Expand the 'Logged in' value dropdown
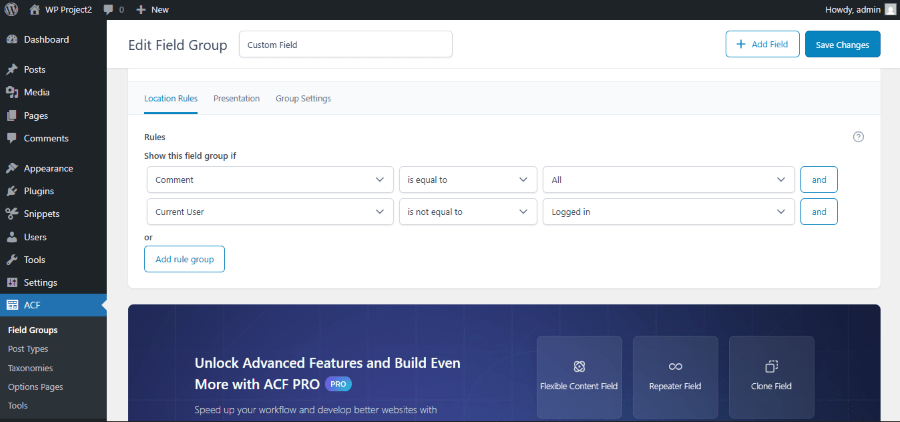The height and width of the screenshot is (422, 900). pos(668,212)
